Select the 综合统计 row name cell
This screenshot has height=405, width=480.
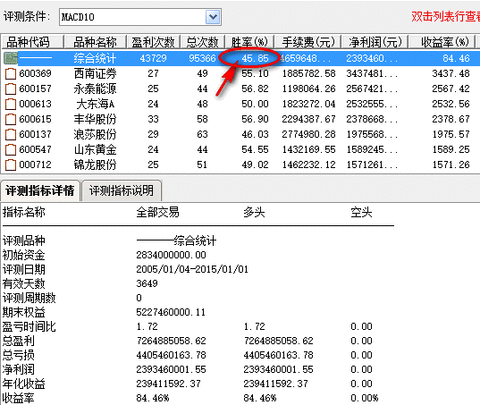(95, 58)
